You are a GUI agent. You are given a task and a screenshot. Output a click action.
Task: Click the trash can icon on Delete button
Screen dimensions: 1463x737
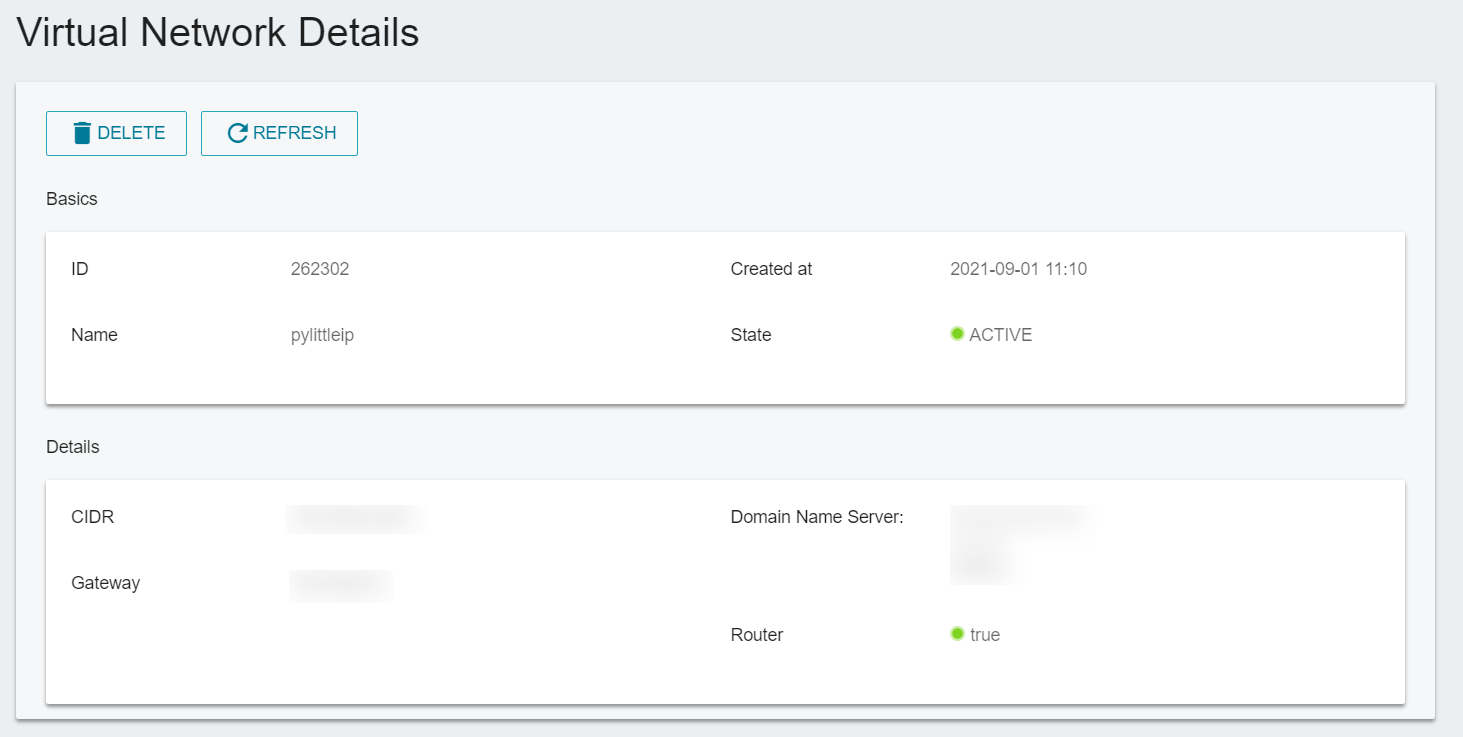83,133
